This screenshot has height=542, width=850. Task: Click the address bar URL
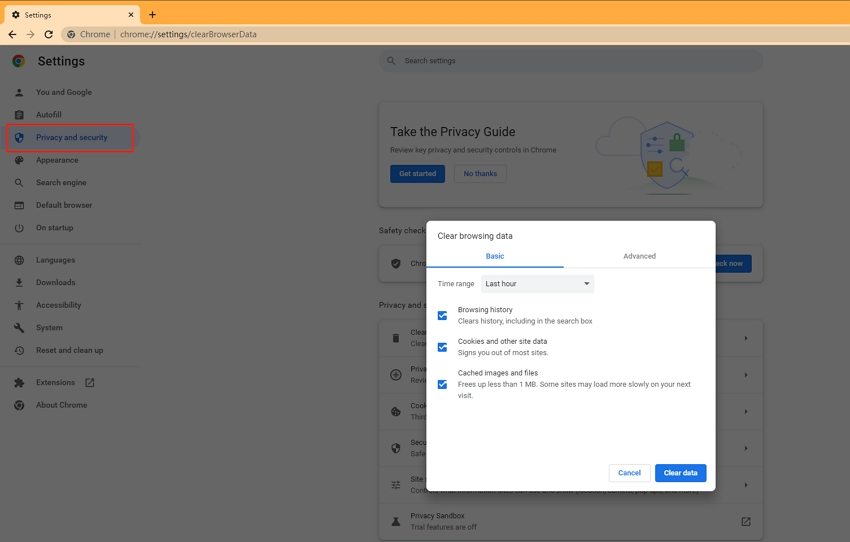[x=188, y=34]
